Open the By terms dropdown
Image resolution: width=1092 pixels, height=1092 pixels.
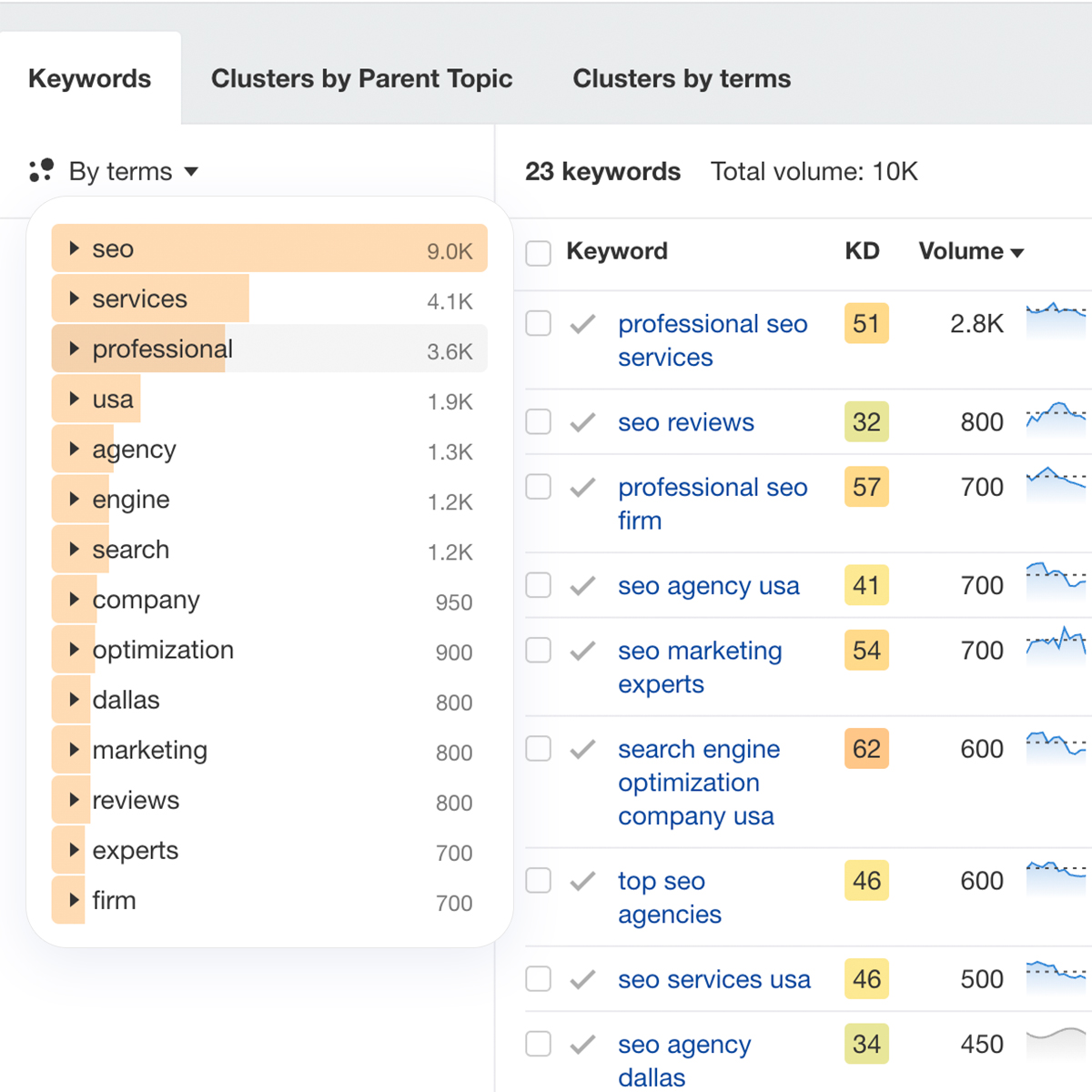point(133,171)
